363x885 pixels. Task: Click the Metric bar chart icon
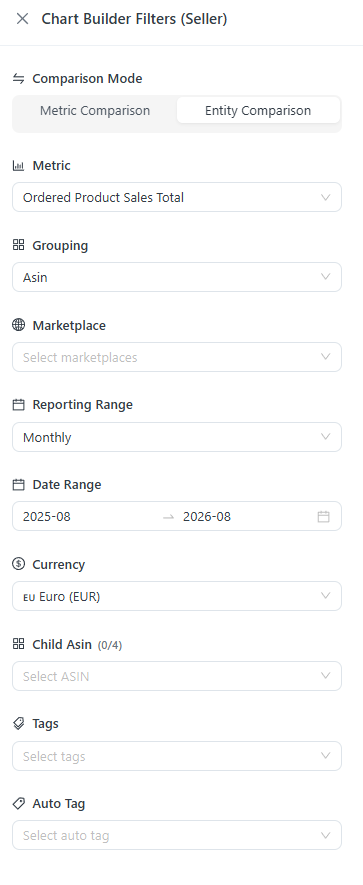tap(19, 165)
